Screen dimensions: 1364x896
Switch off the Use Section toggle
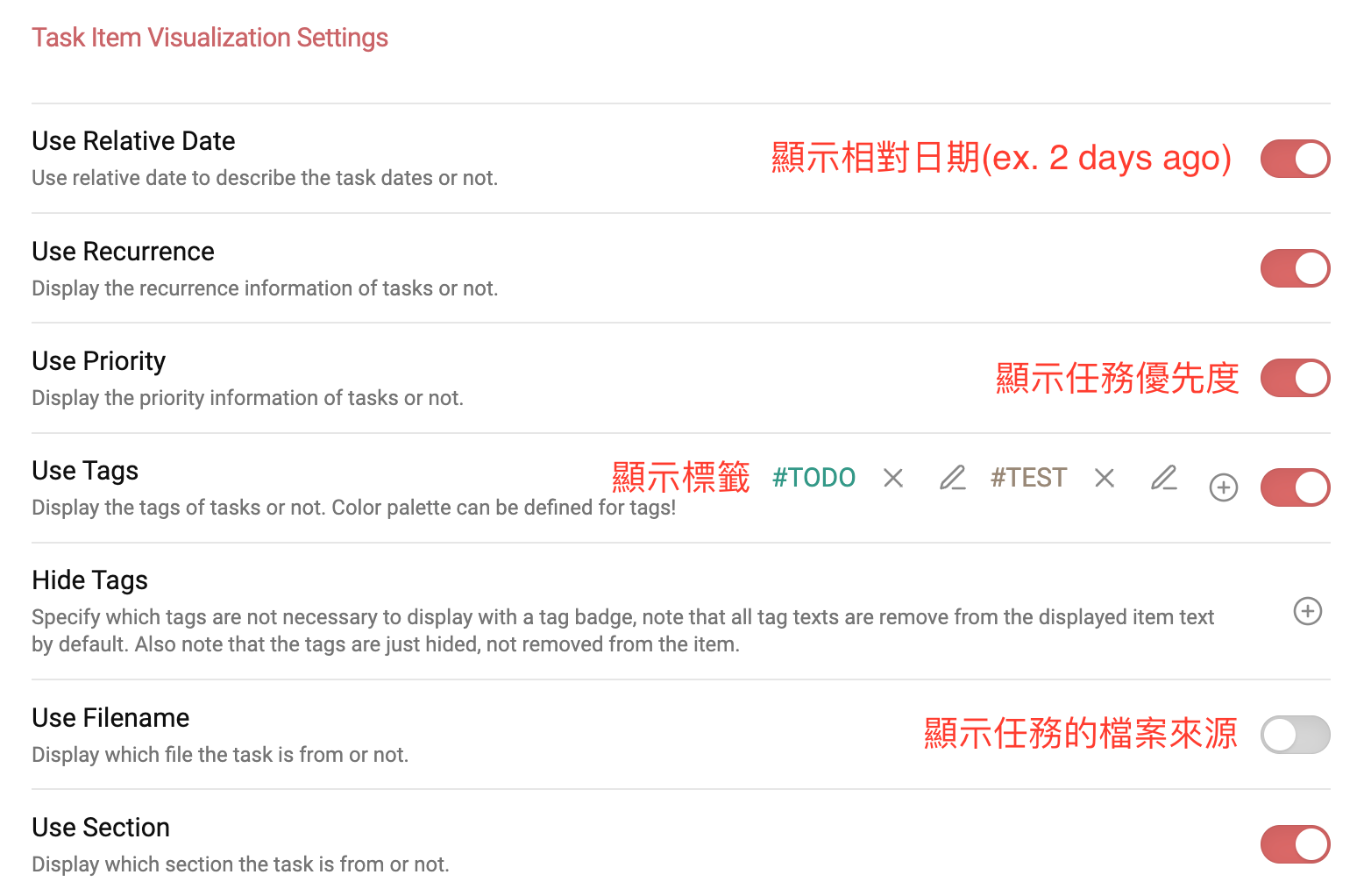1295,844
